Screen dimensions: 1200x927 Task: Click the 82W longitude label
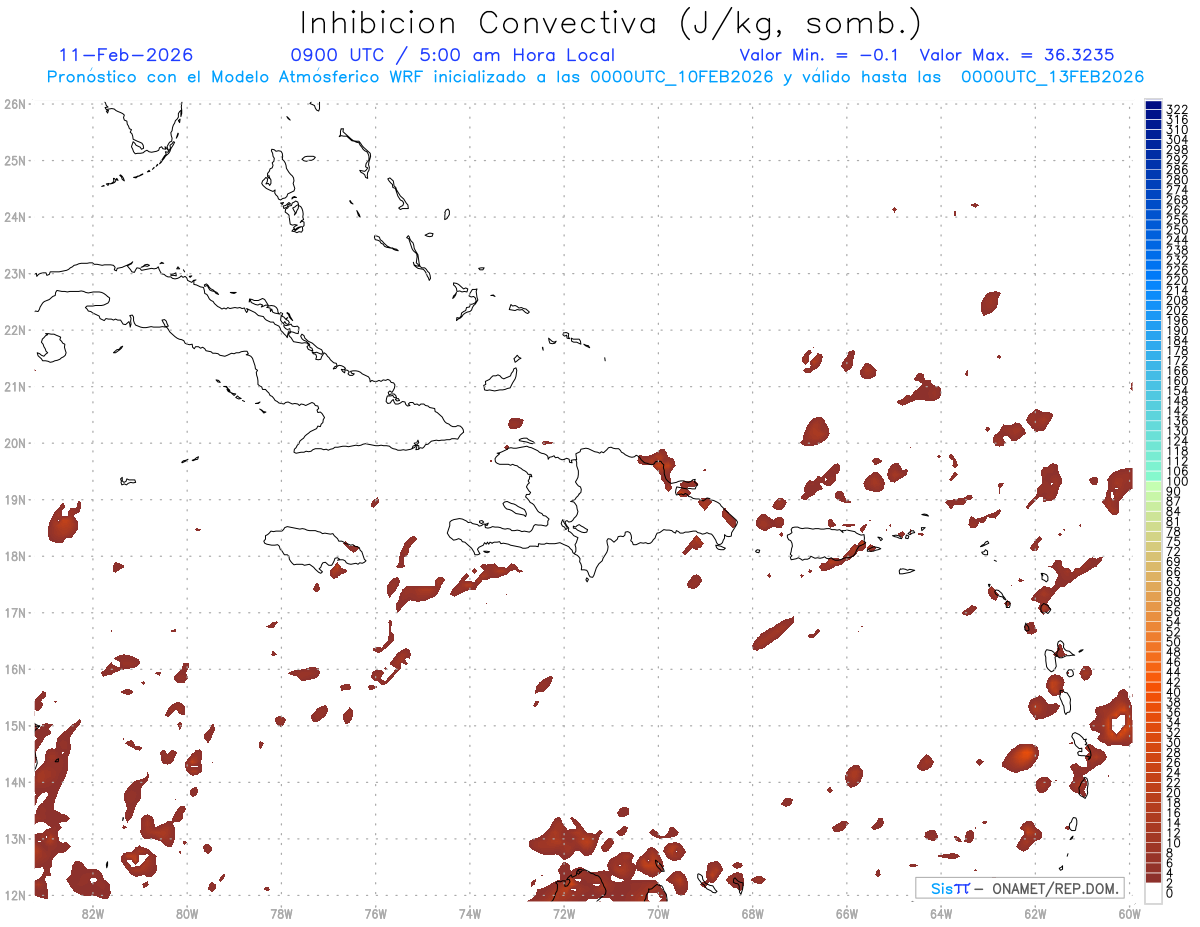(x=93, y=912)
